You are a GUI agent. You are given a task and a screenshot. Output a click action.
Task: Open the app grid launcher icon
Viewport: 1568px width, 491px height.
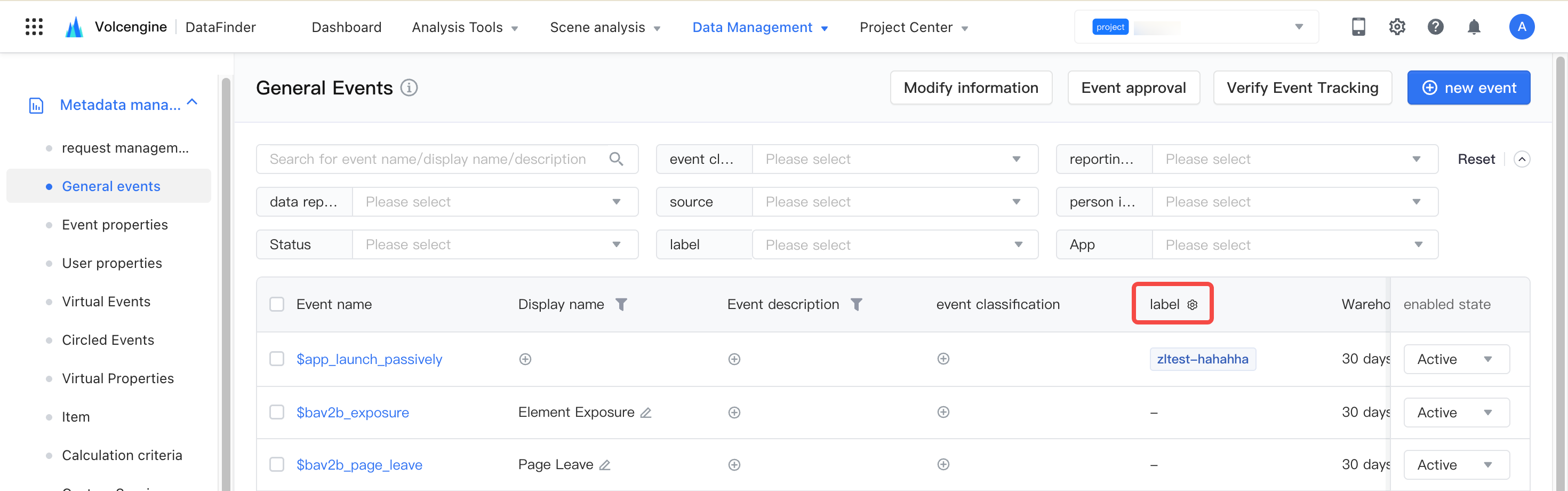(34, 27)
